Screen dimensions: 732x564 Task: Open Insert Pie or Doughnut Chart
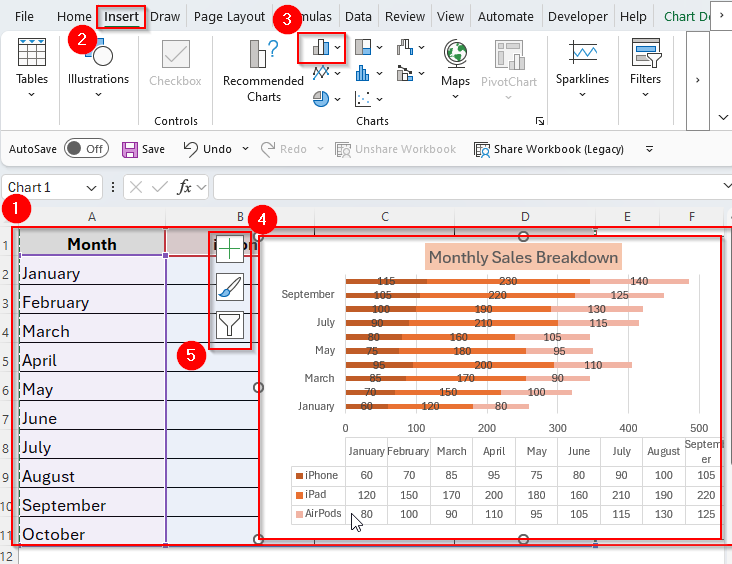pyautogui.click(x=321, y=99)
